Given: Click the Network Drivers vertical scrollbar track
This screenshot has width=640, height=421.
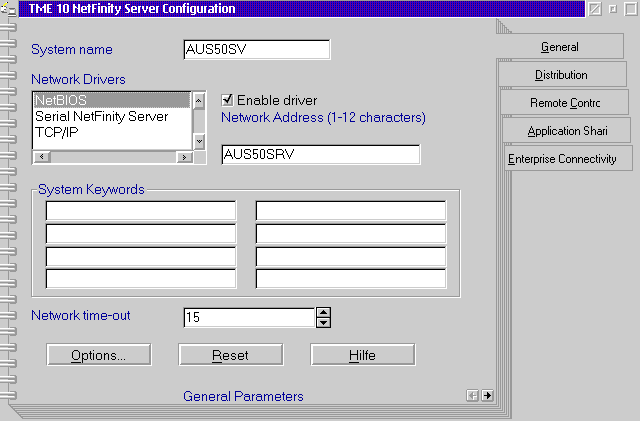Looking at the screenshot, I should [199, 121].
